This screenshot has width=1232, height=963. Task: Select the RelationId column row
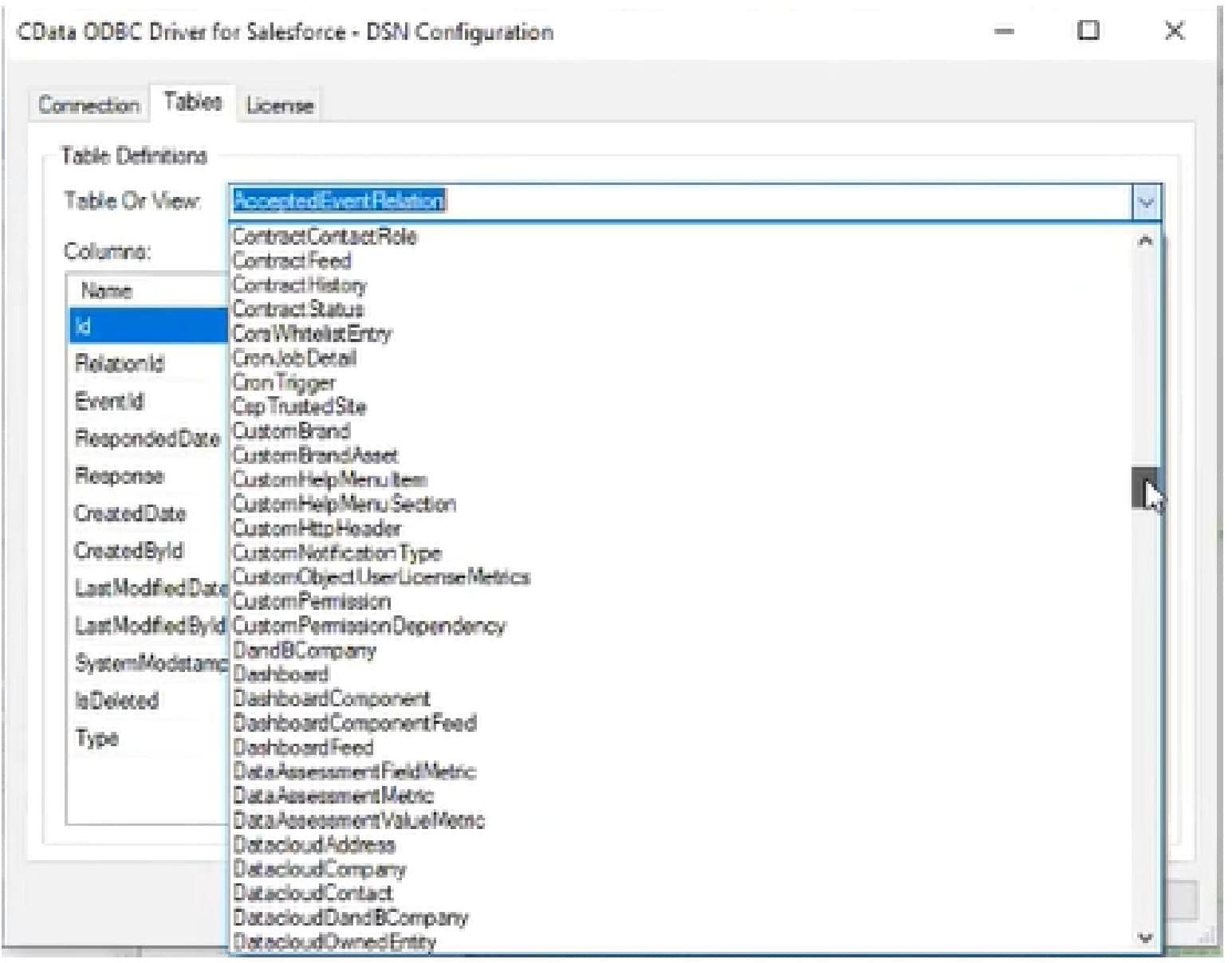148,364
